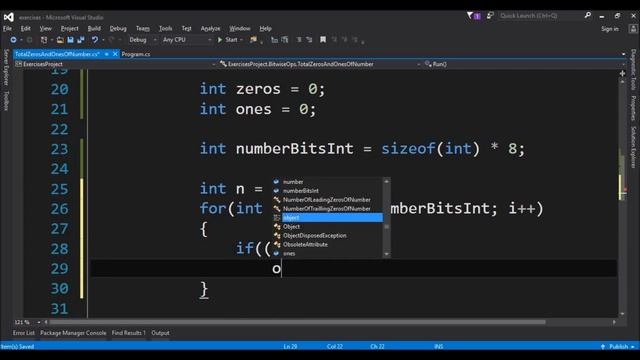The image size is (640, 360).
Task: Switch to the Program.cs tab
Action: pos(136,54)
